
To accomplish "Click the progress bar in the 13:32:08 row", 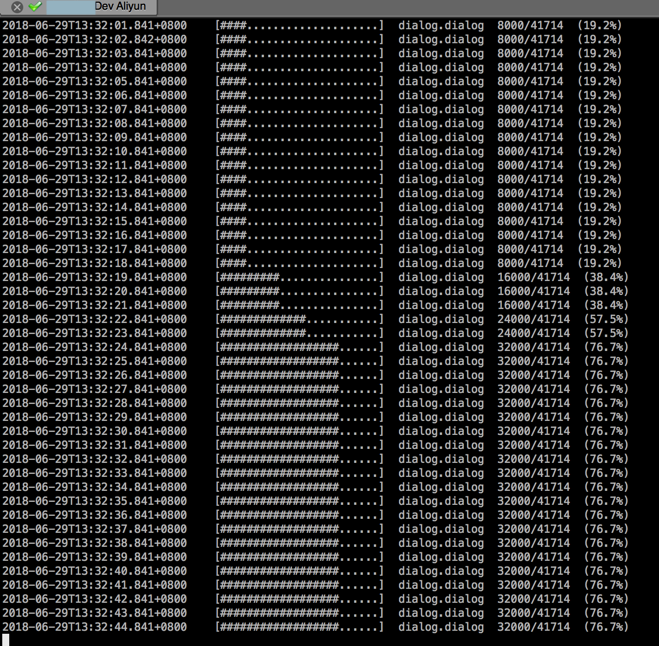I will tap(300, 124).
